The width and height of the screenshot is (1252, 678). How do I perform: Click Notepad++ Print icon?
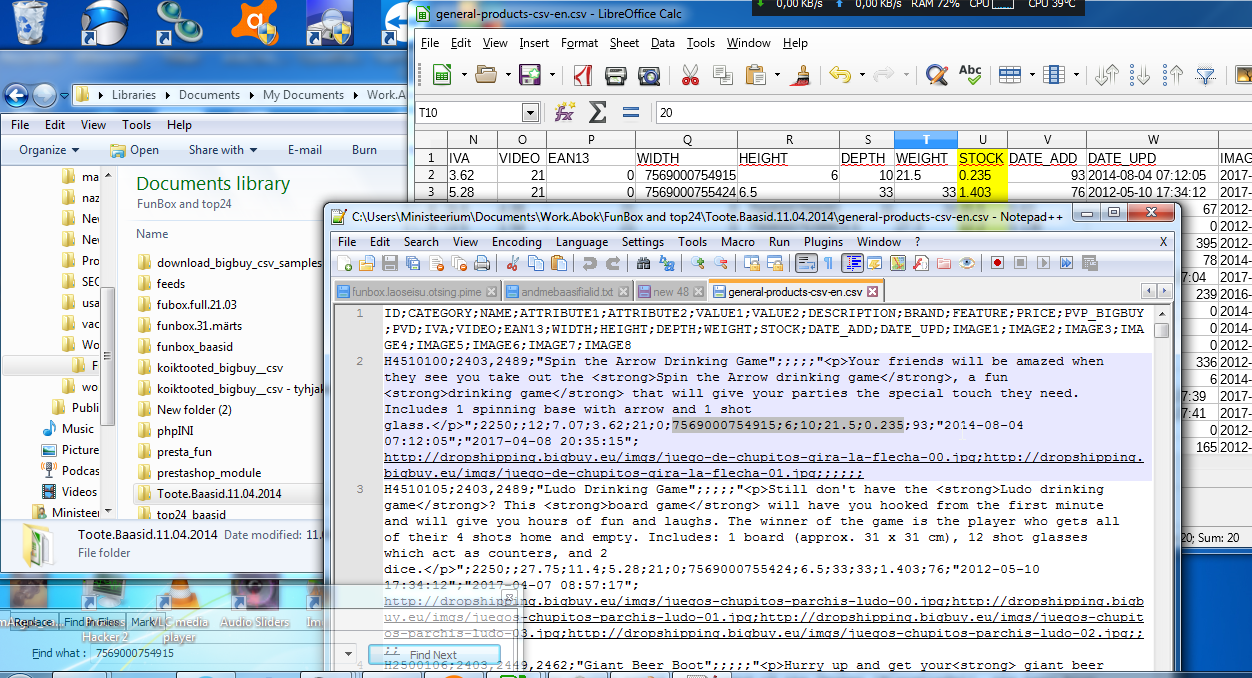[481, 264]
